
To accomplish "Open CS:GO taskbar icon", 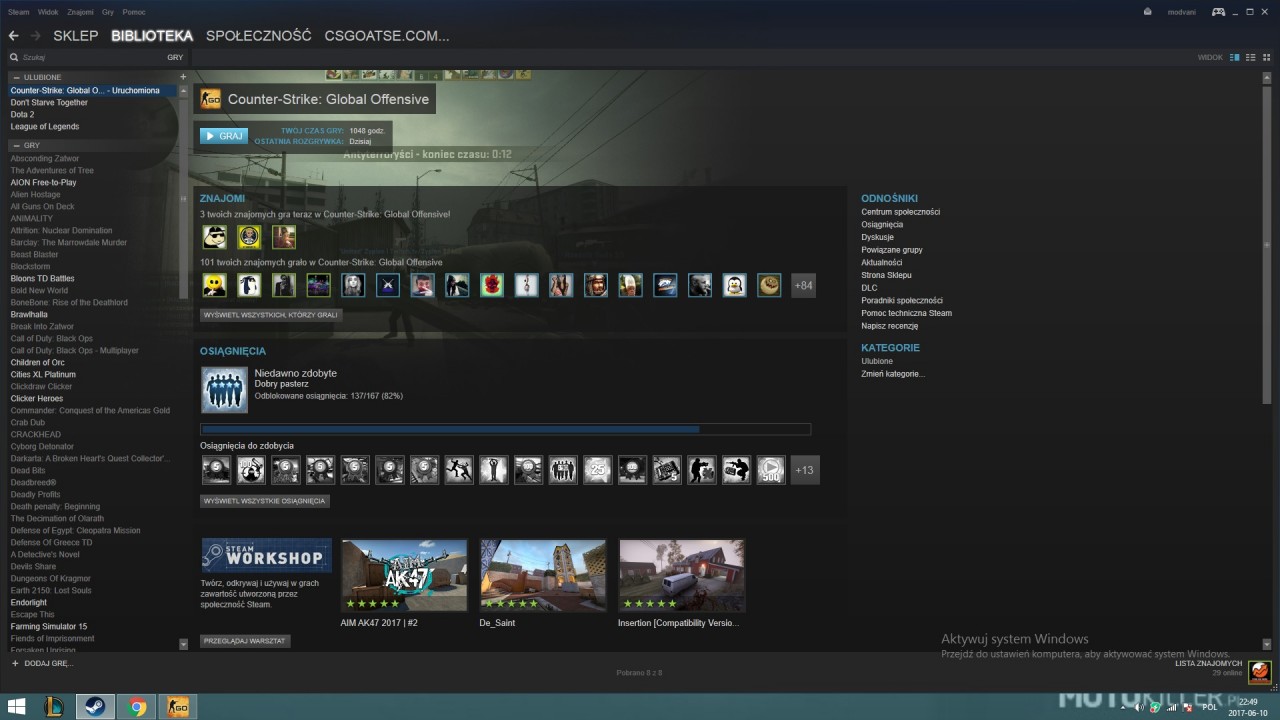I will pos(178,707).
